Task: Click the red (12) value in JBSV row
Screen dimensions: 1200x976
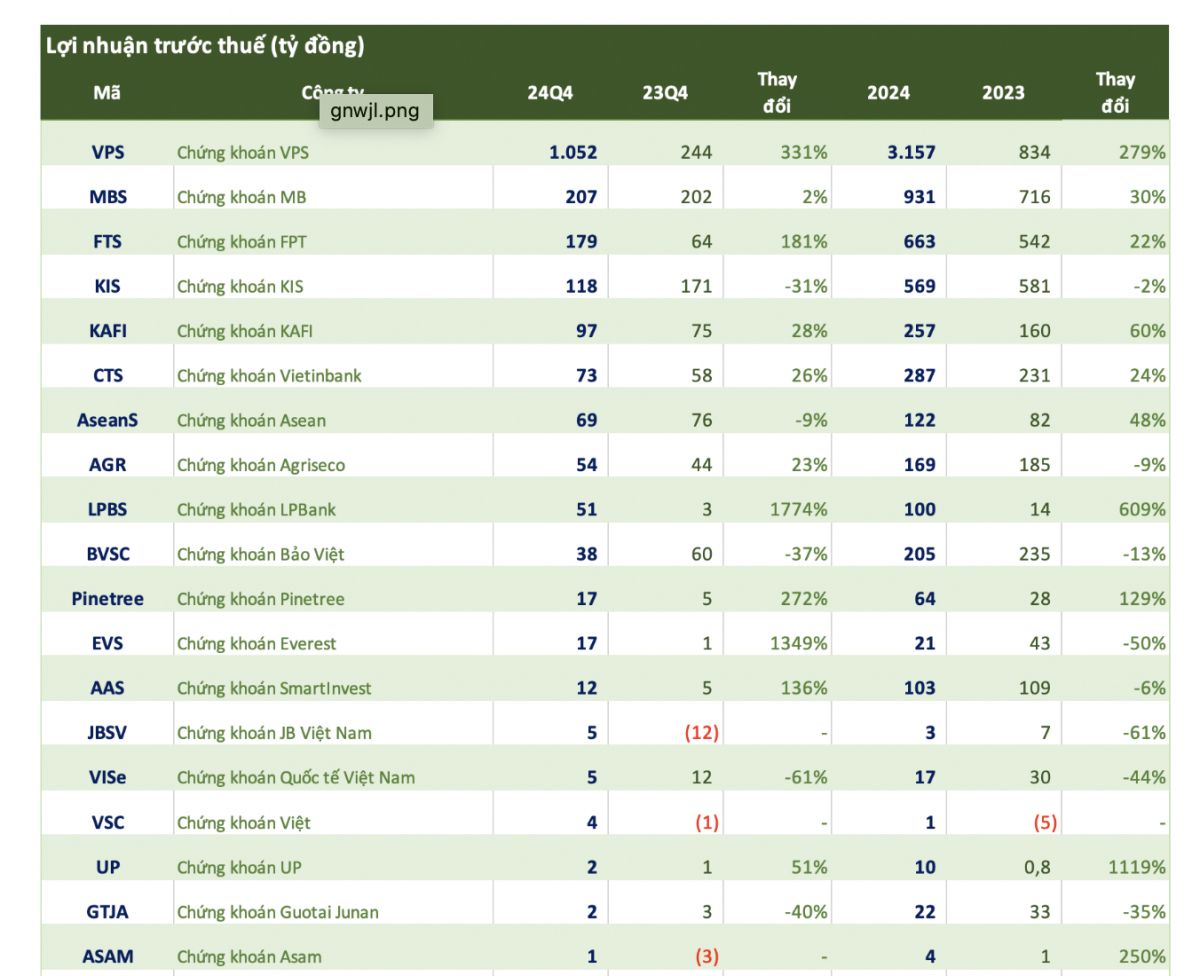Action: (702, 732)
